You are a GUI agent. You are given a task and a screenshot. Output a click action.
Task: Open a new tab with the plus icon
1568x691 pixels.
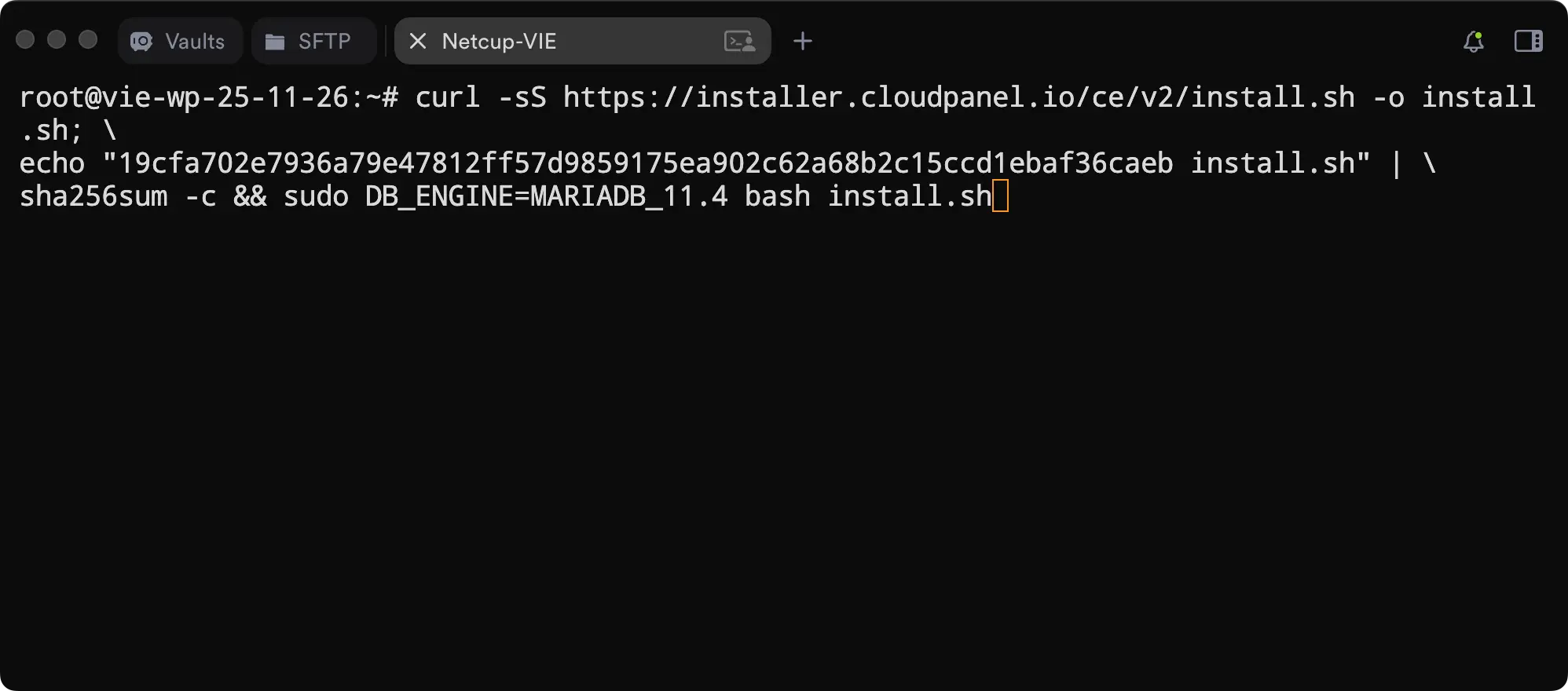pyautogui.click(x=802, y=41)
